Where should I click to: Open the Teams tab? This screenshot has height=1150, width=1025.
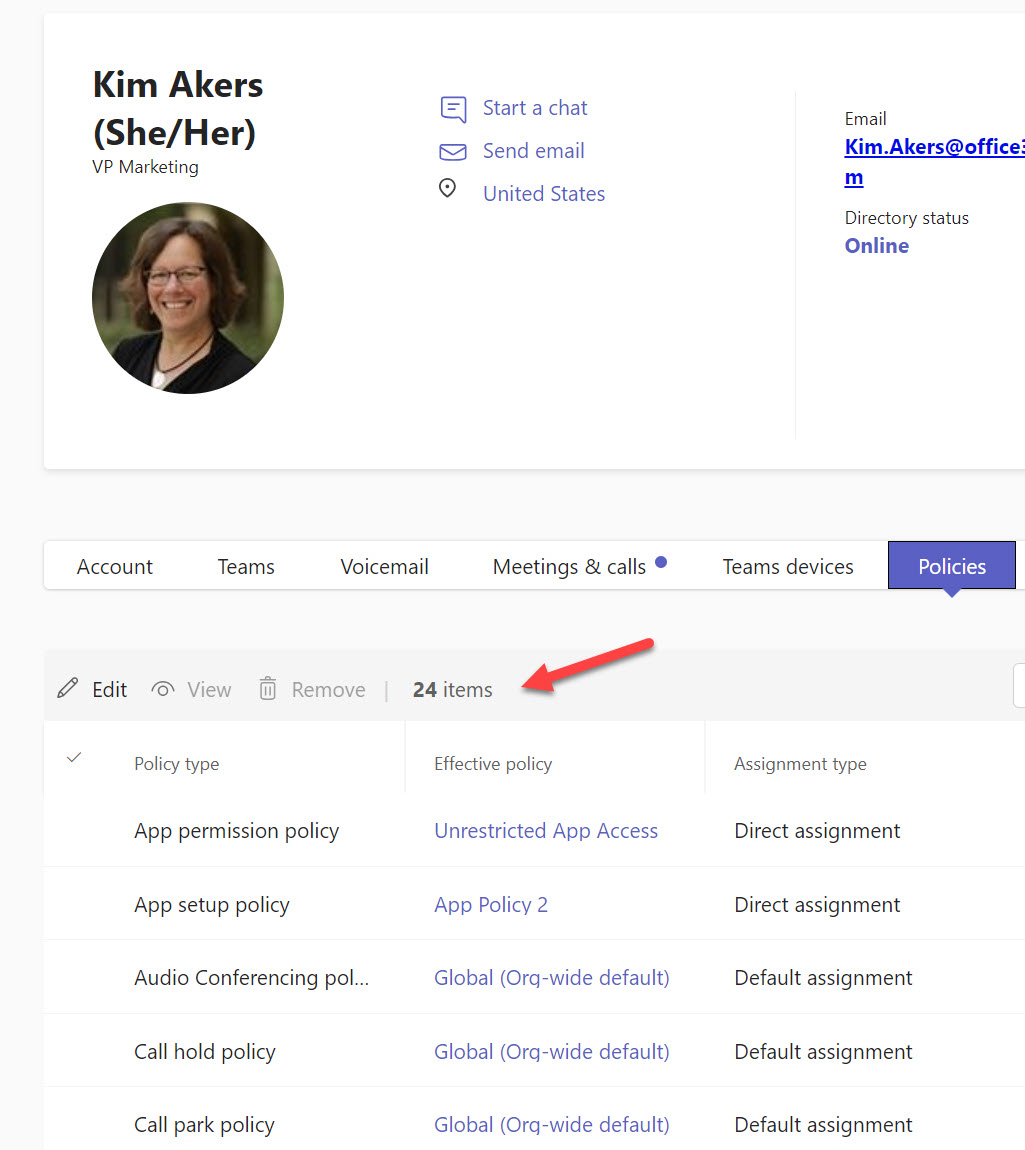[x=245, y=566]
